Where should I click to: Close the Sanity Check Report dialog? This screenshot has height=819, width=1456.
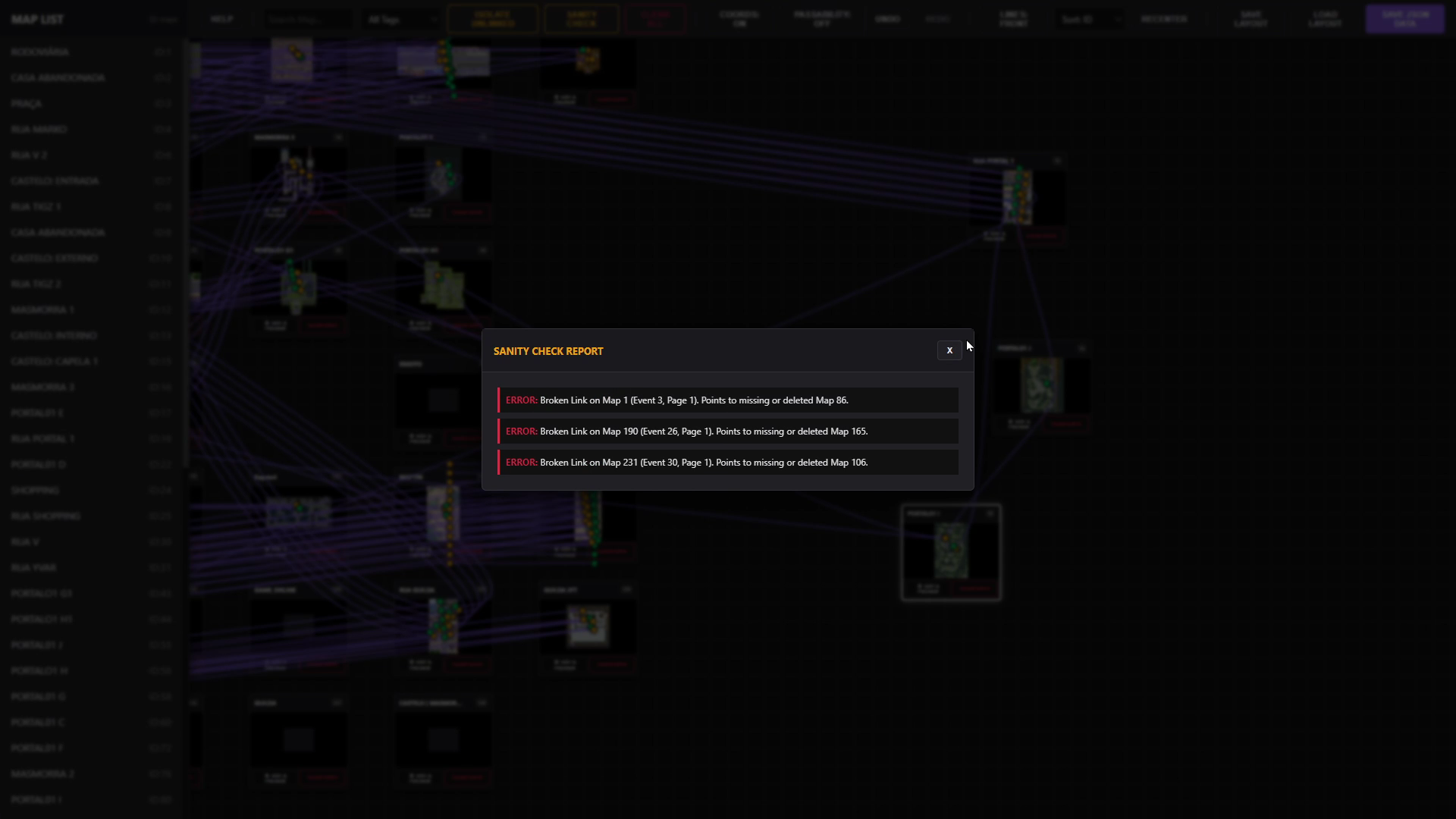pyautogui.click(x=949, y=350)
